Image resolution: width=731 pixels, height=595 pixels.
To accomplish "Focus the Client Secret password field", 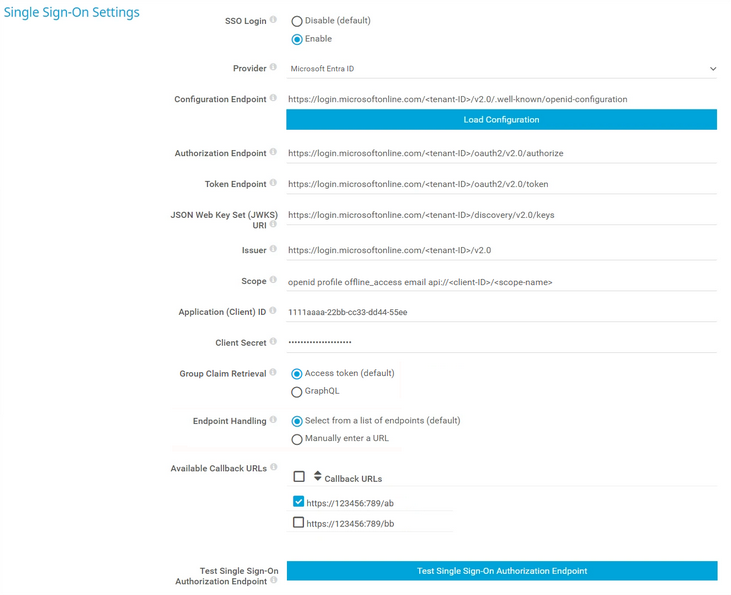I will (x=502, y=342).
